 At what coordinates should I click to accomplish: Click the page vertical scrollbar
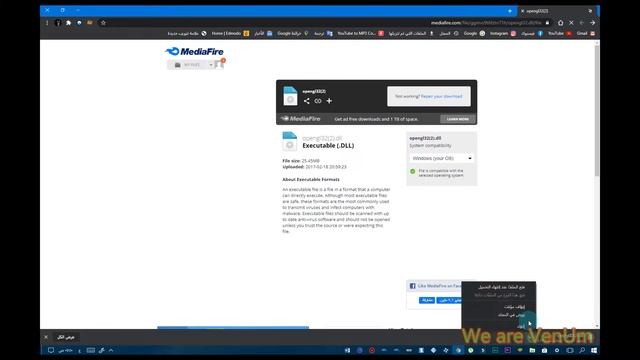[x=597, y=110]
